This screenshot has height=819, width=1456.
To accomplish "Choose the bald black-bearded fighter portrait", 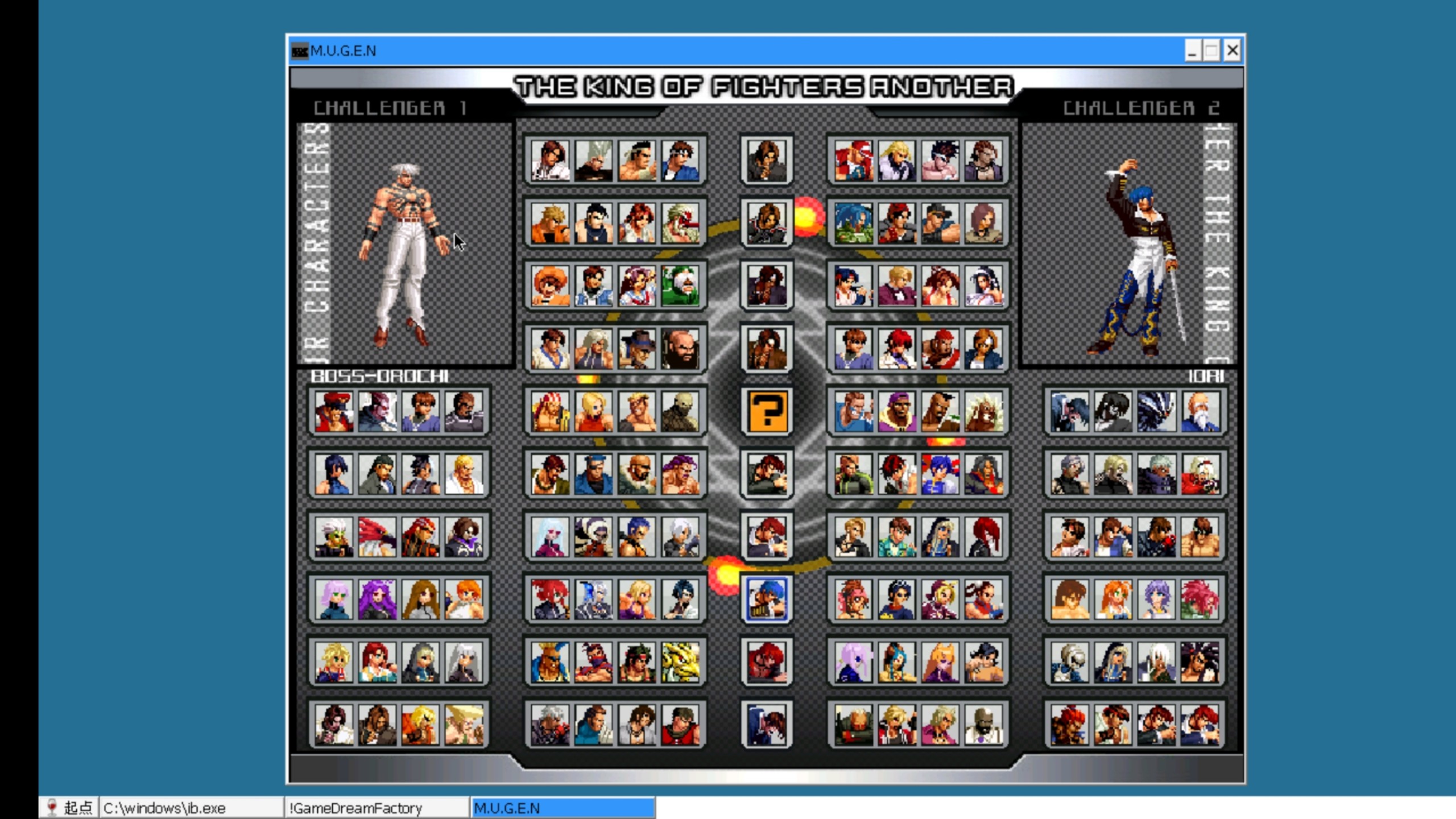I will (680, 349).
